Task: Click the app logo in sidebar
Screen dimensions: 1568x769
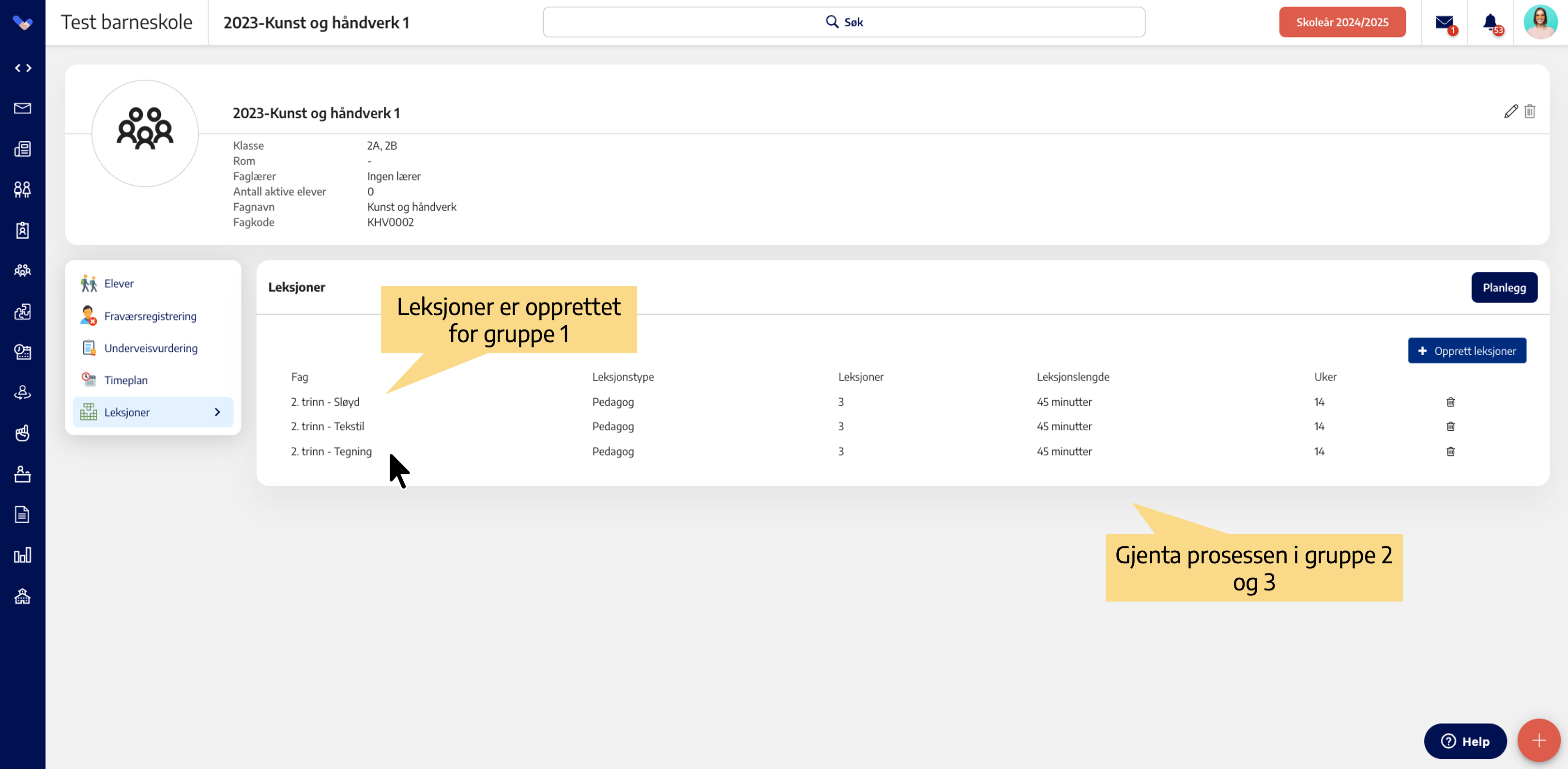Action: [x=23, y=23]
